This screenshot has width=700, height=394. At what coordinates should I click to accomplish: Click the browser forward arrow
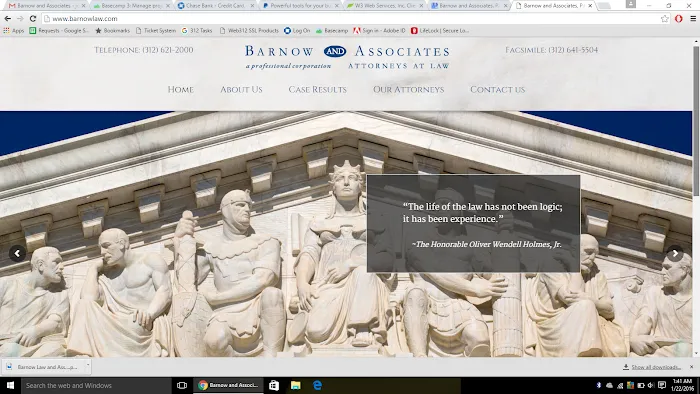[x=20, y=19]
